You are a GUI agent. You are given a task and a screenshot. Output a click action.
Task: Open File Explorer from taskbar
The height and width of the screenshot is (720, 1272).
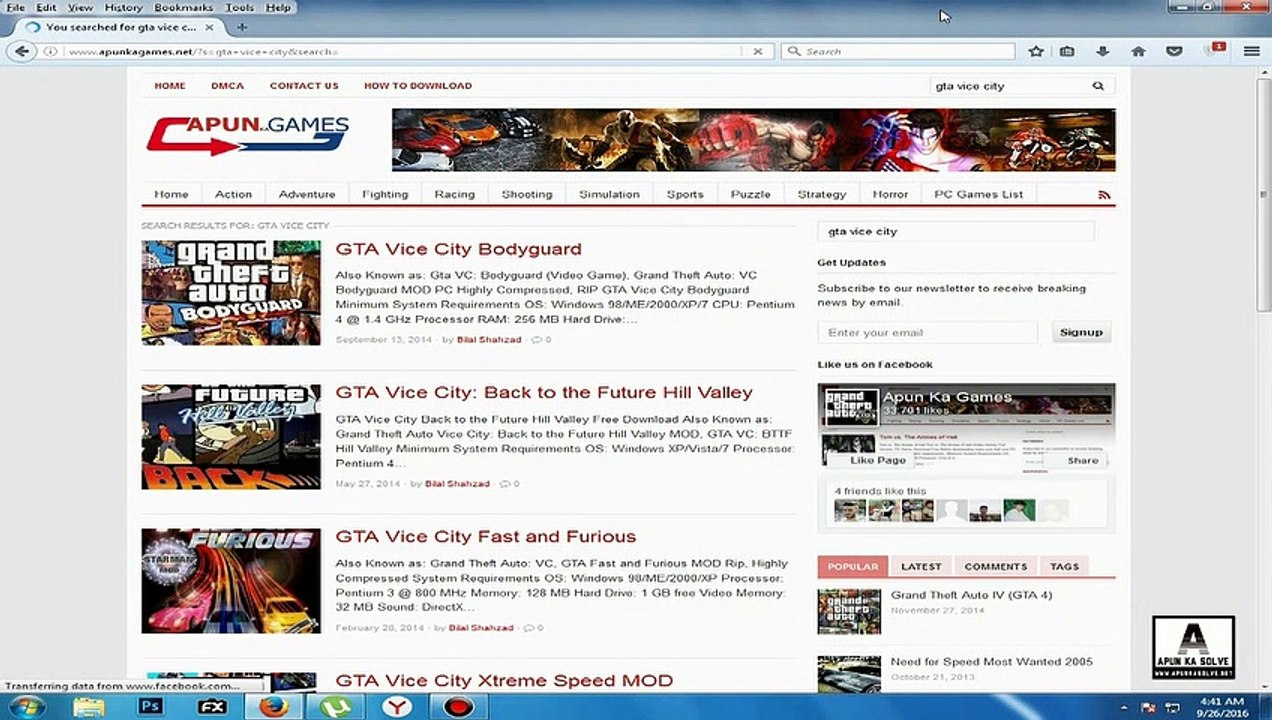89,706
